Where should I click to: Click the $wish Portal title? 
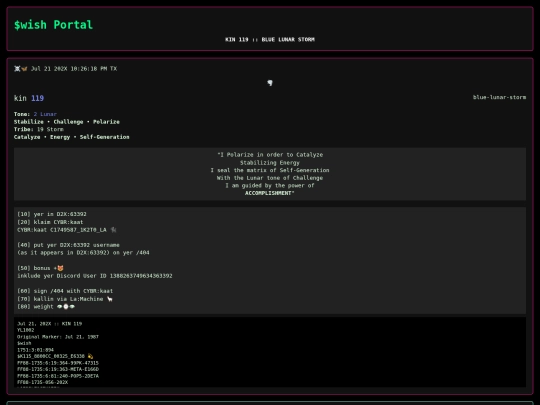pyautogui.click(x=53, y=25)
